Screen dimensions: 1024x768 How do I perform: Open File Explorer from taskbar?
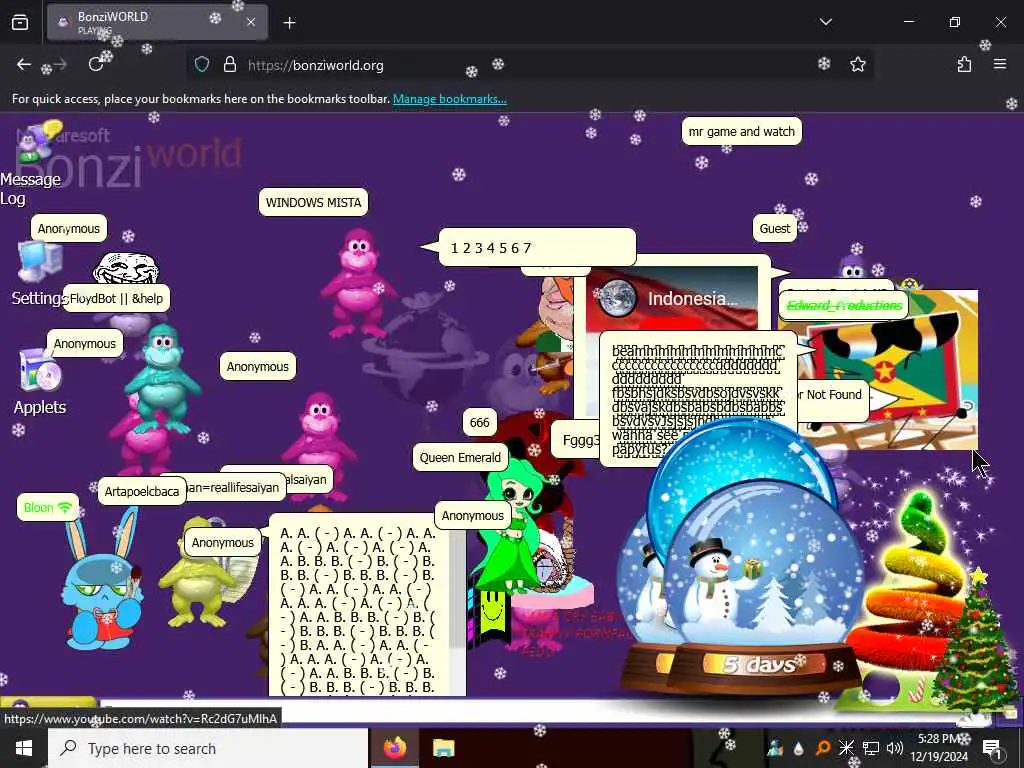click(x=443, y=748)
